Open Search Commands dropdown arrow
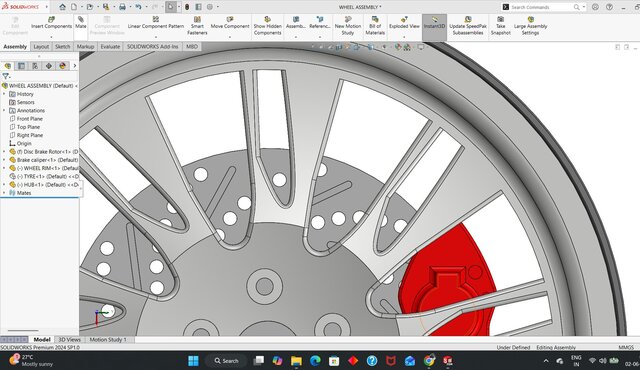 584,7
